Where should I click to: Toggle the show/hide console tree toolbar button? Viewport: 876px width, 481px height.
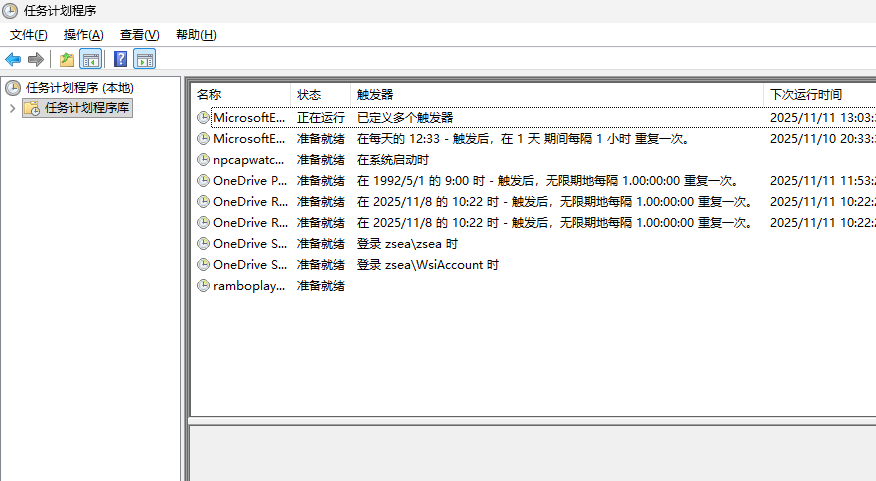tap(91, 59)
